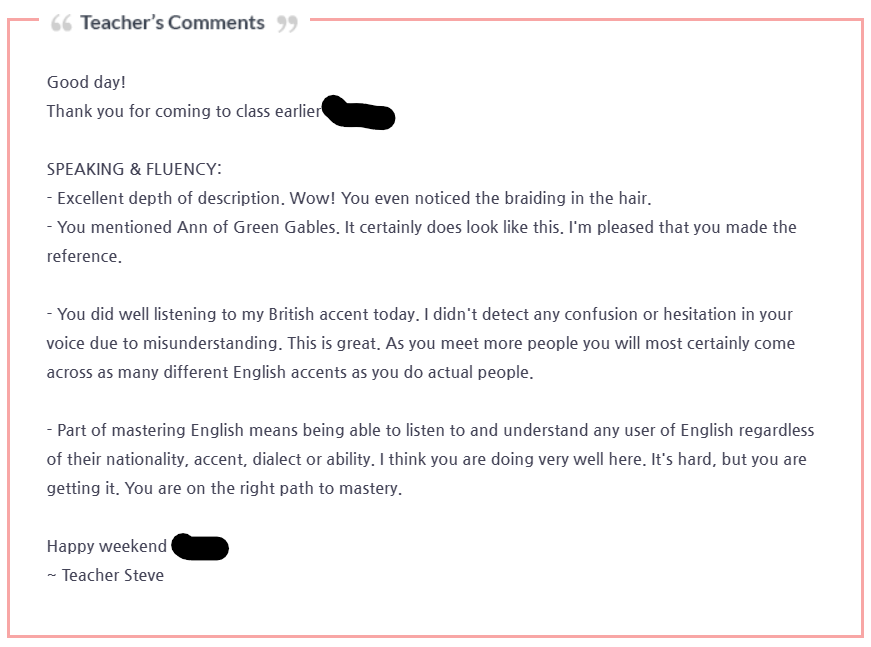The width and height of the screenshot is (871, 647).
Task: Click the 'Part of mastering English' sentence
Action: pyautogui.click(x=431, y=430)
